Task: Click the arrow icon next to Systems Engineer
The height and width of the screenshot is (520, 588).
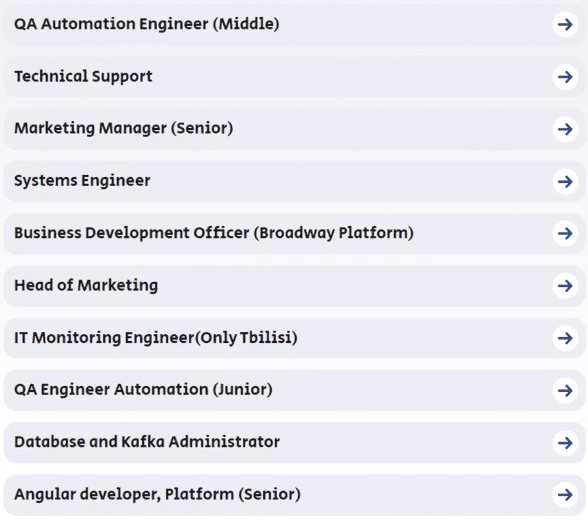Action: (x=565, y=182)
